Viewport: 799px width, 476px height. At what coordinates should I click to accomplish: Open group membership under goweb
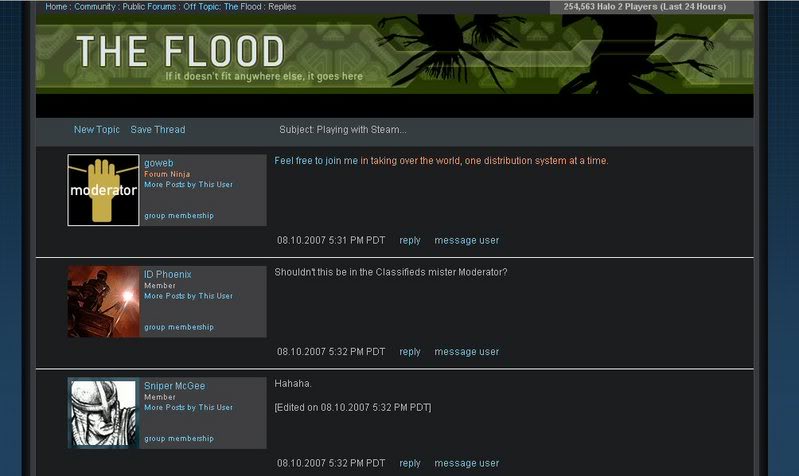pyautogui.click(x=179, y=216)
